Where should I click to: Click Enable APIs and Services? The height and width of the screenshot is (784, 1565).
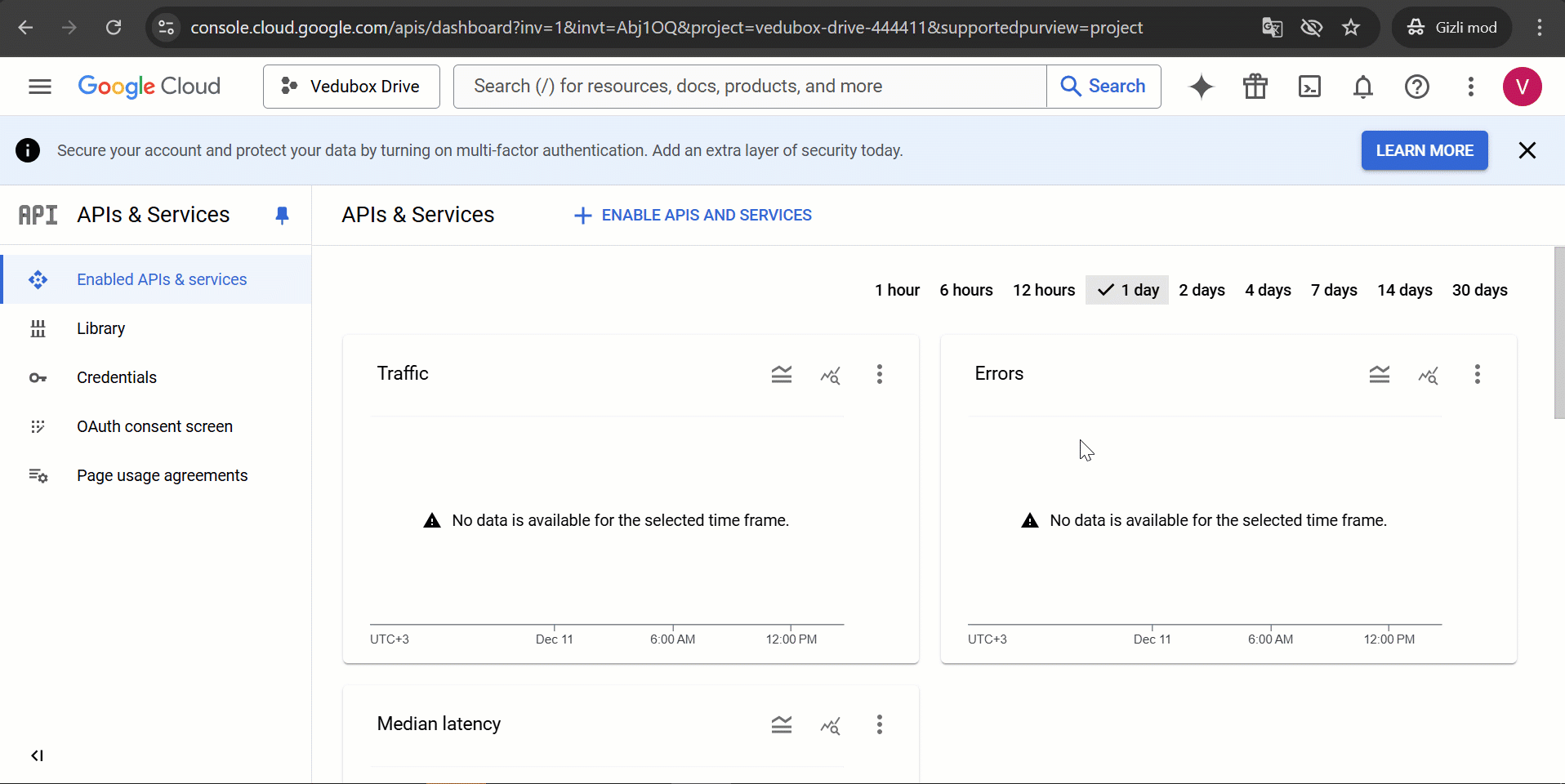[x=693, y=216]
